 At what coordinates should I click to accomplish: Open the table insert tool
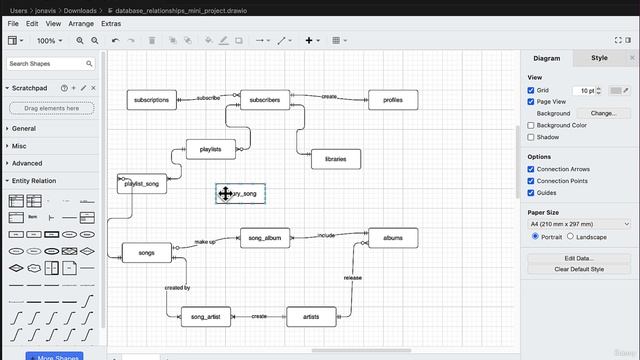pyautogui.click(x=339, y=40)
